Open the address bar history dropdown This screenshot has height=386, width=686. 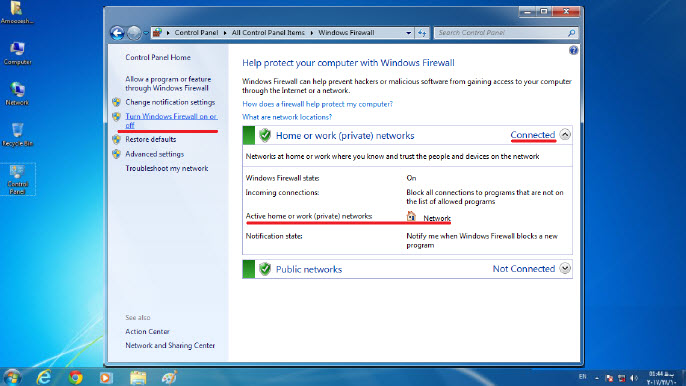point(409,33)
